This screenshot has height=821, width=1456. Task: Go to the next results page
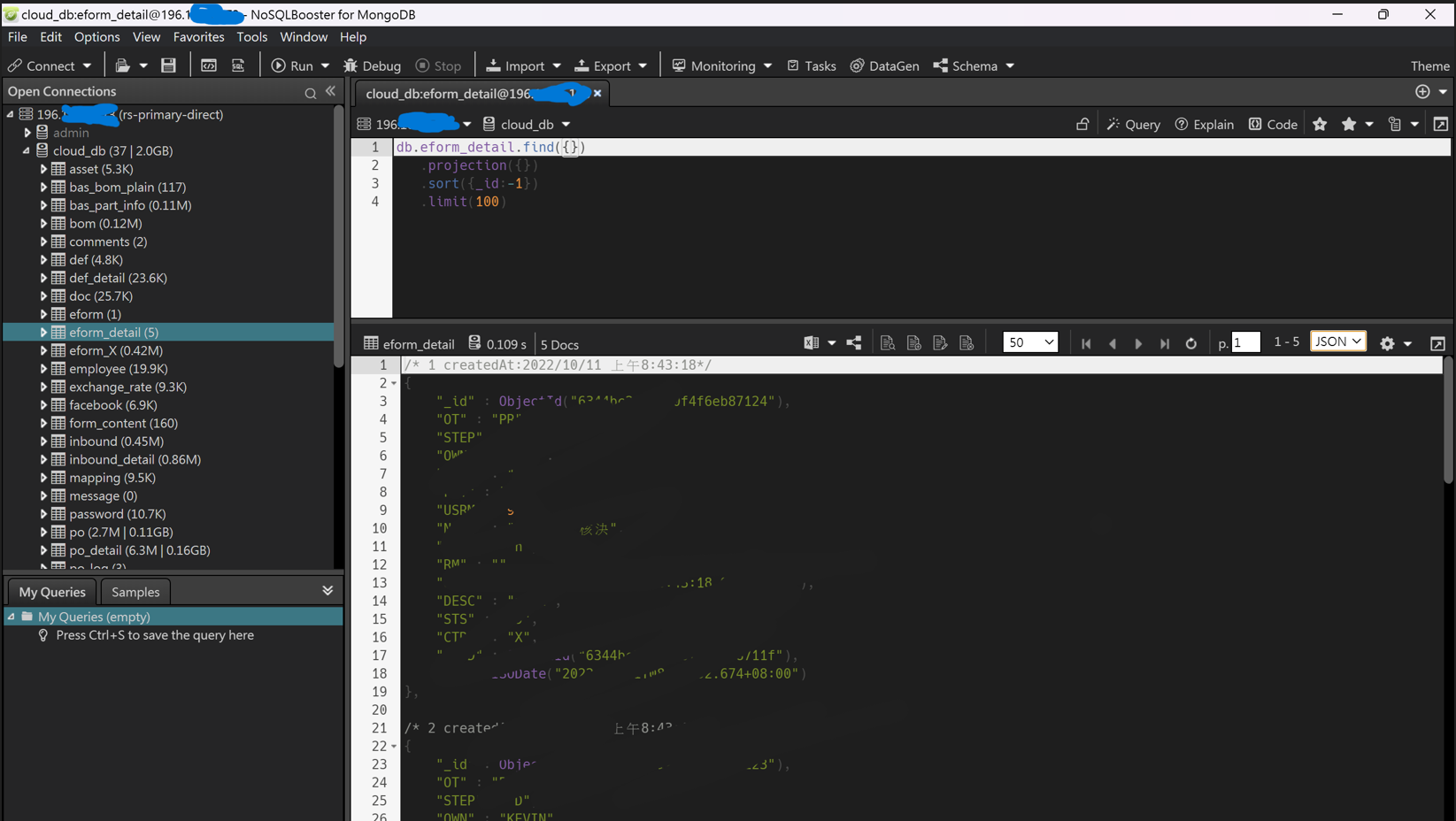point(1138,344)
